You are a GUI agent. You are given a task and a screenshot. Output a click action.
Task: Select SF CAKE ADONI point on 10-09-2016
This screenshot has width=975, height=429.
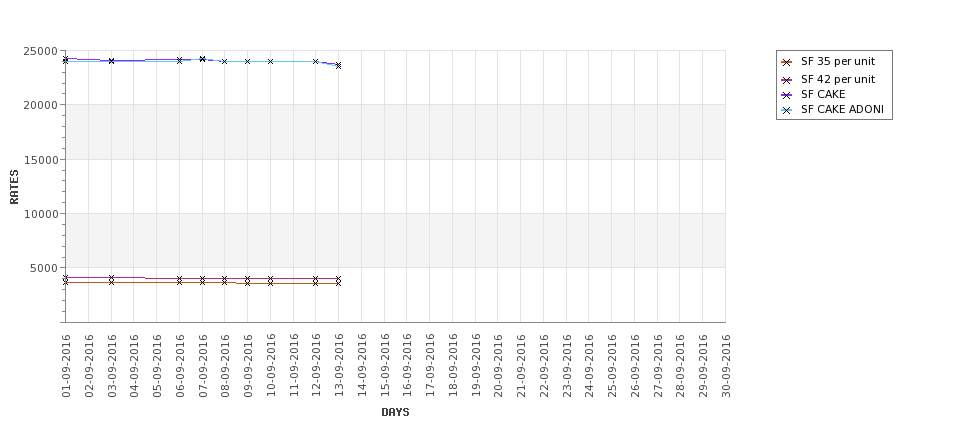[x=270, y=62]
